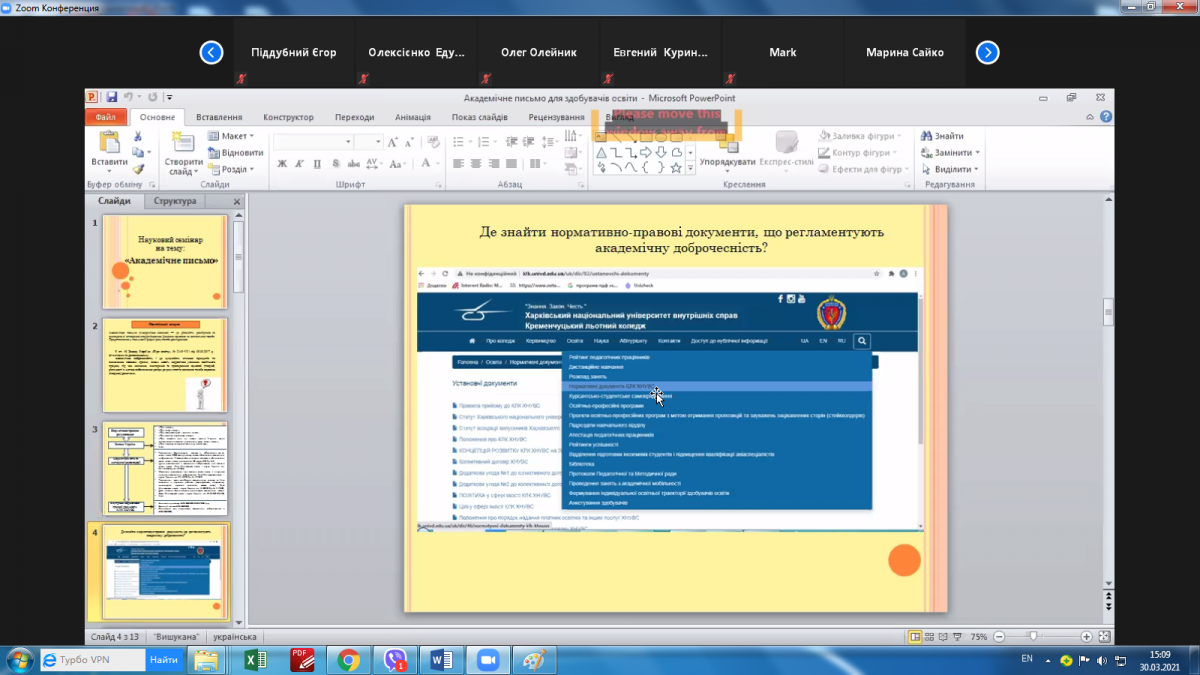This screenshot has width=1200, height=675.
Task: Open PowerPoint Help question mark icon
Action: coord(1105,117)
